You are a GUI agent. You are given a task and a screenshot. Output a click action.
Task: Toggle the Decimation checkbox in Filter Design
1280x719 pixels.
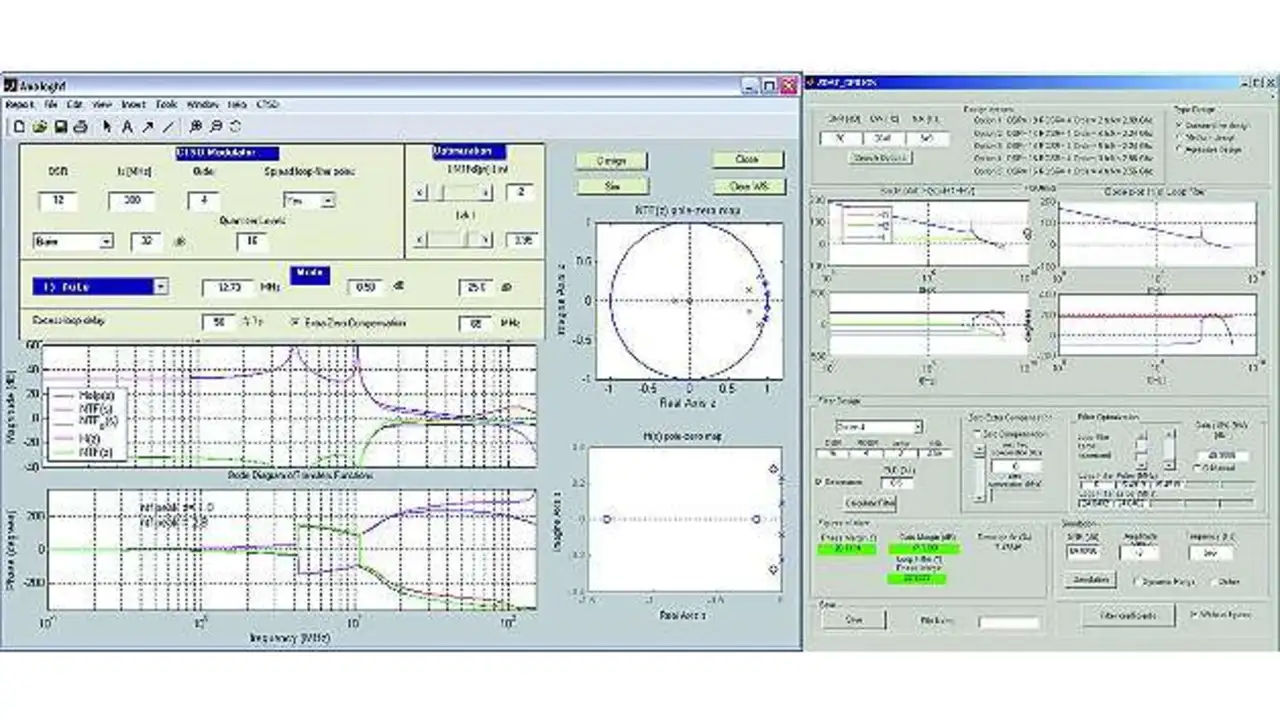[820, 482]
